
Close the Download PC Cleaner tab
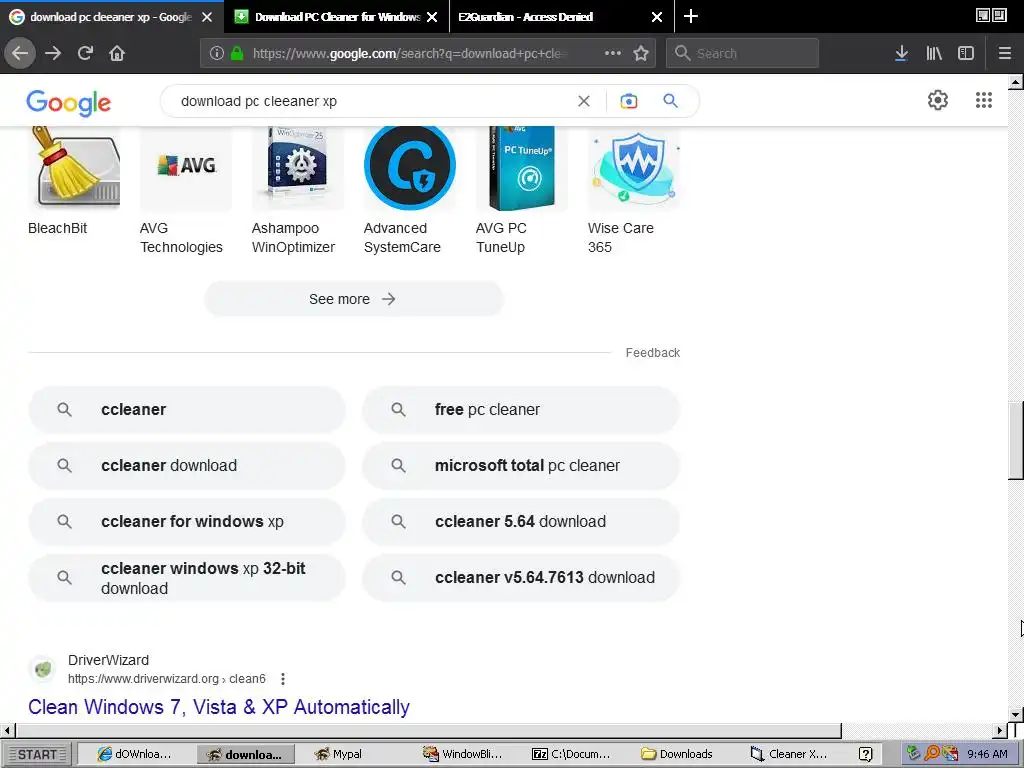point(432,17)
